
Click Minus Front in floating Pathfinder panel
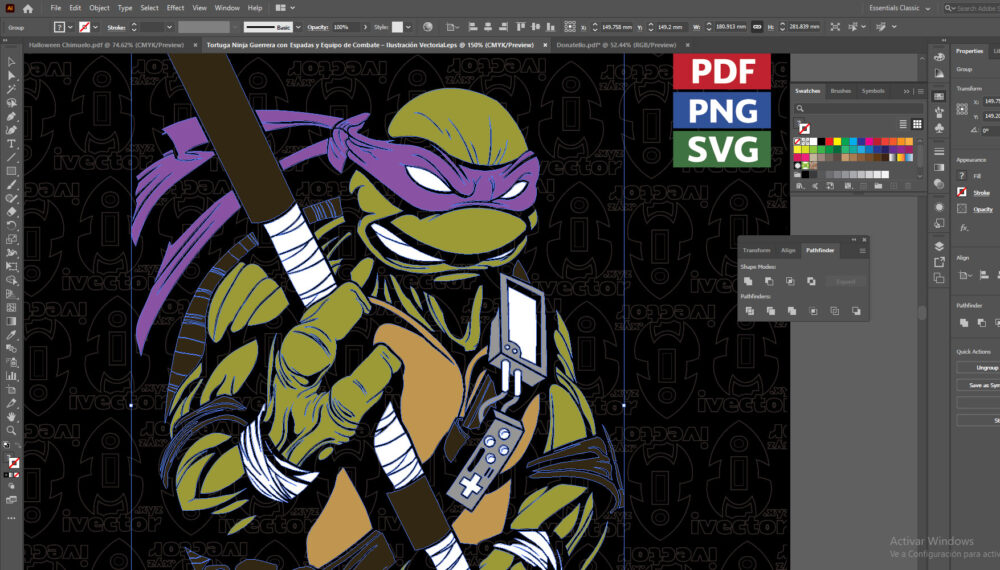click(769, 281)
